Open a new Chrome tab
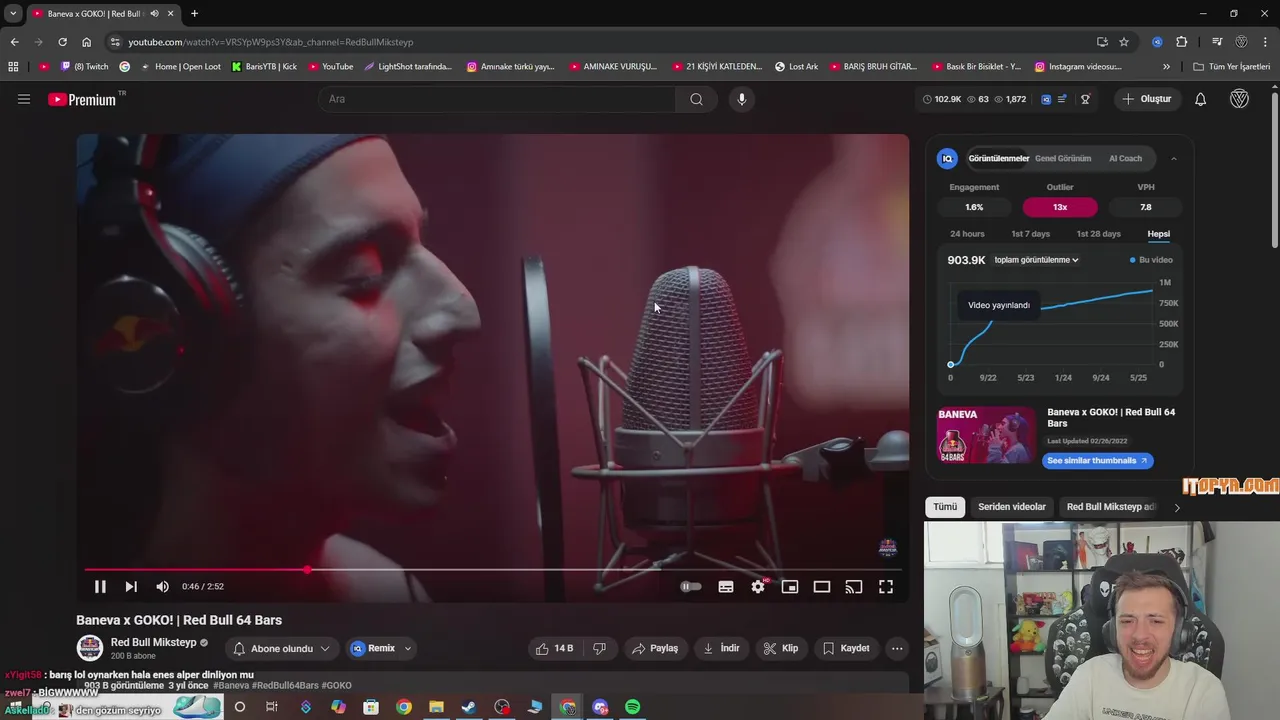Viewport: 1280px width, 720px height. coord(194,14)
